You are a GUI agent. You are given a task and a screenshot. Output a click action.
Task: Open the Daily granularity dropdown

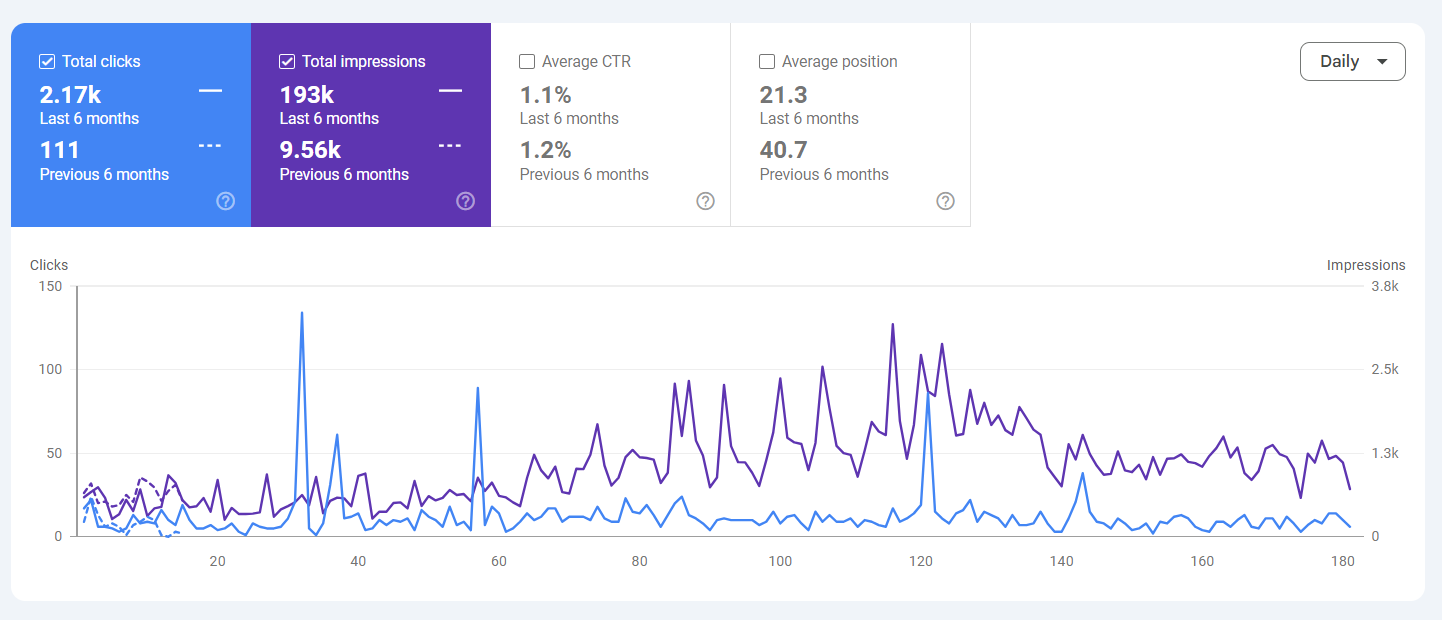click(x=1352, y=61)
